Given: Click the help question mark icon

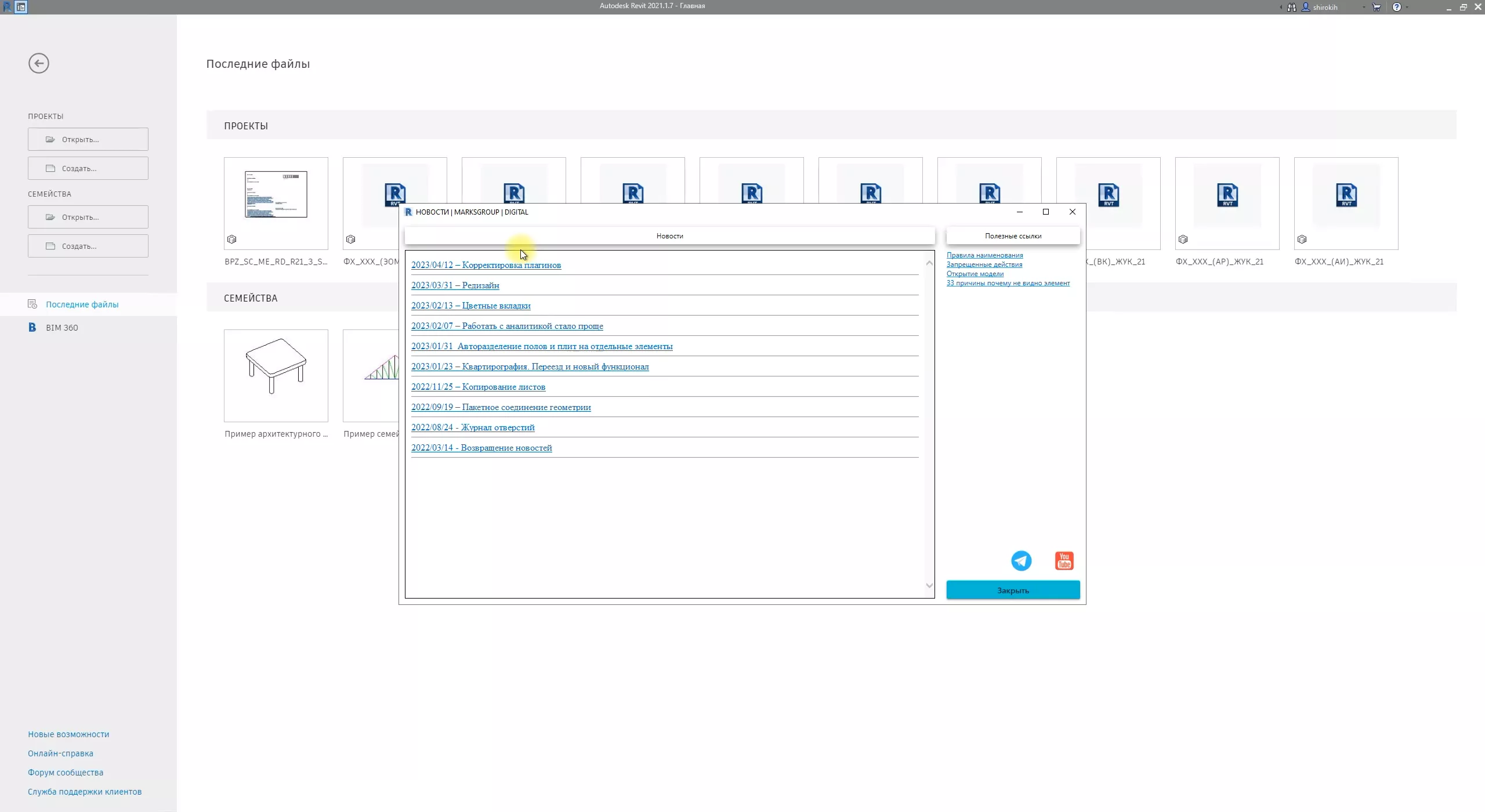Looking at the screenshot, I should [1396, 8].
